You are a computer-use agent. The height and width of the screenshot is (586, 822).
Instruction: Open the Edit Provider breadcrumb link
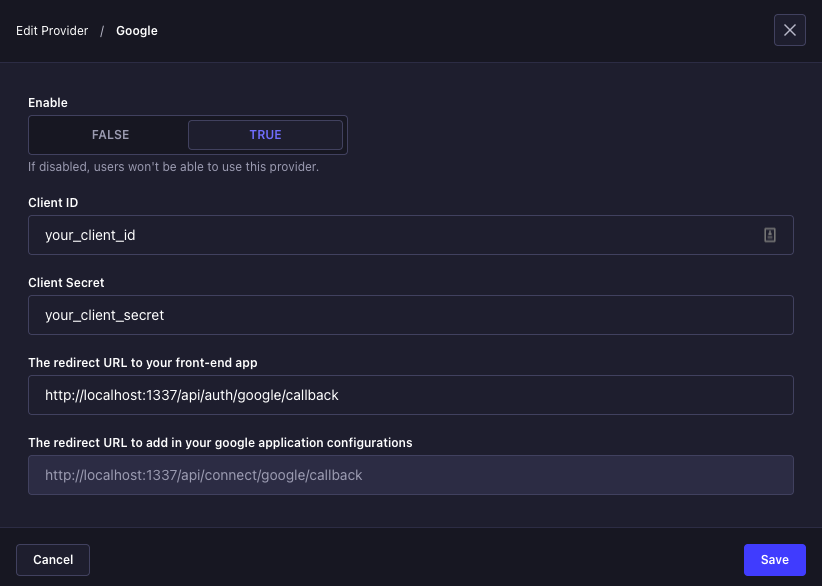(52, 30)
